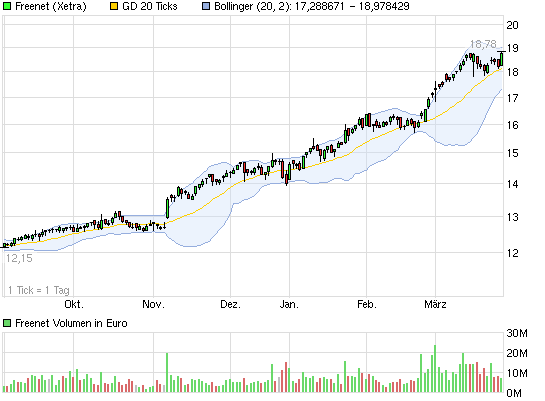
Task: Click the 'März' month axis label
Action: click(x=435, y=304)
